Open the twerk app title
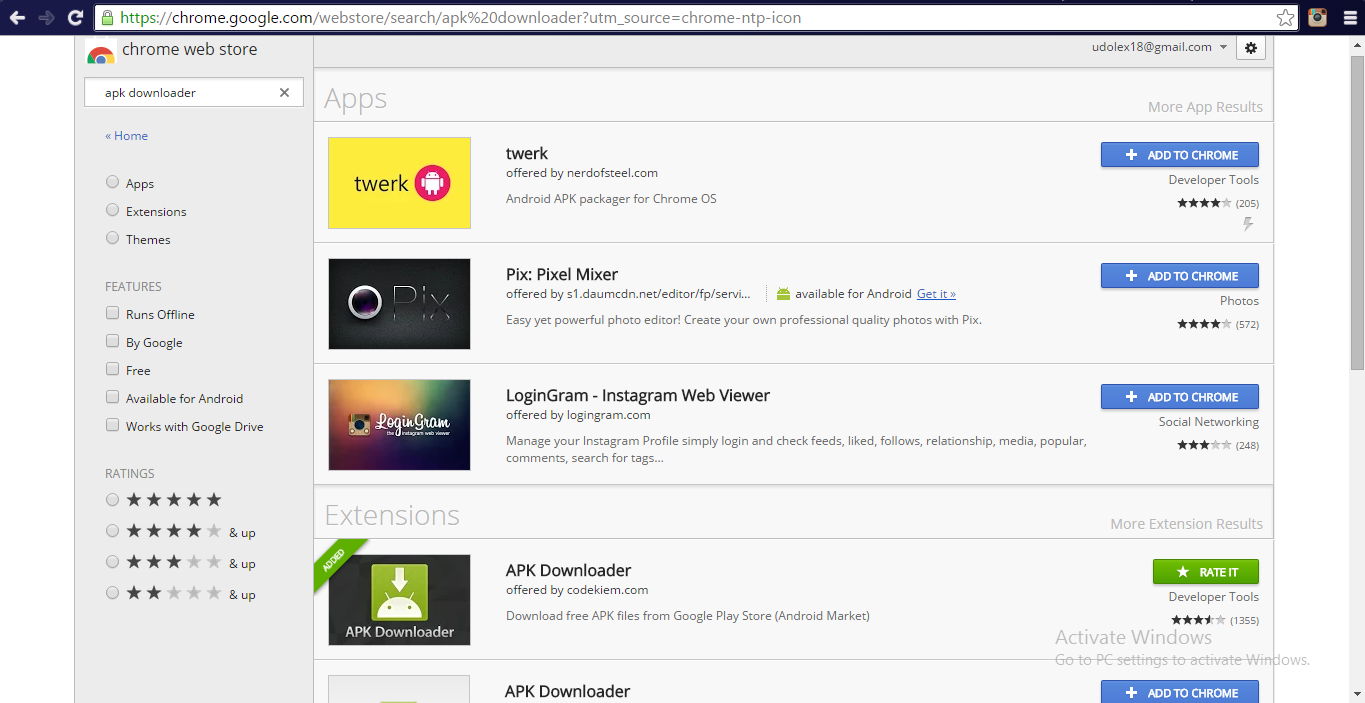The image size is (1365, 703). point(527,154)
